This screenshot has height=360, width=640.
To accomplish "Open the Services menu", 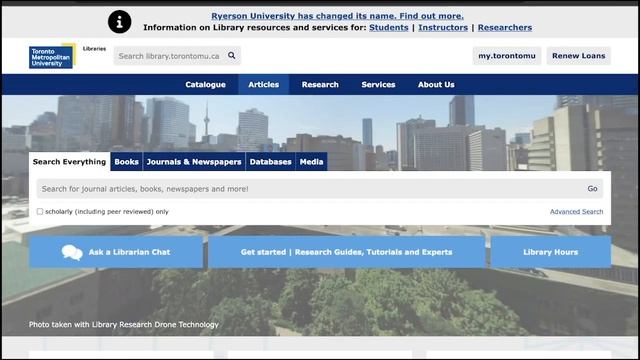I will (378, 84).
